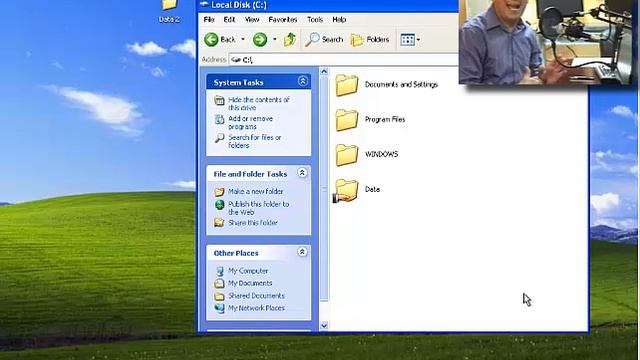Open Forward button history dropdown arrow
The height and width of the screenshot is (360, 640).
[274, 40]
